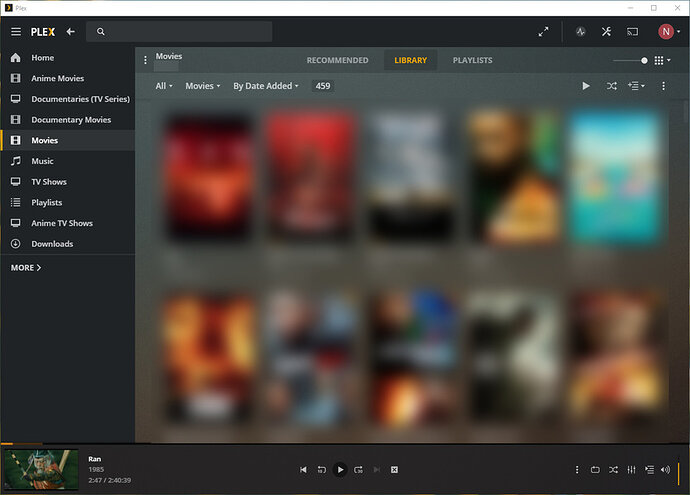
Task: Open the Movies type dropdown
Action: tap(202, 86)
